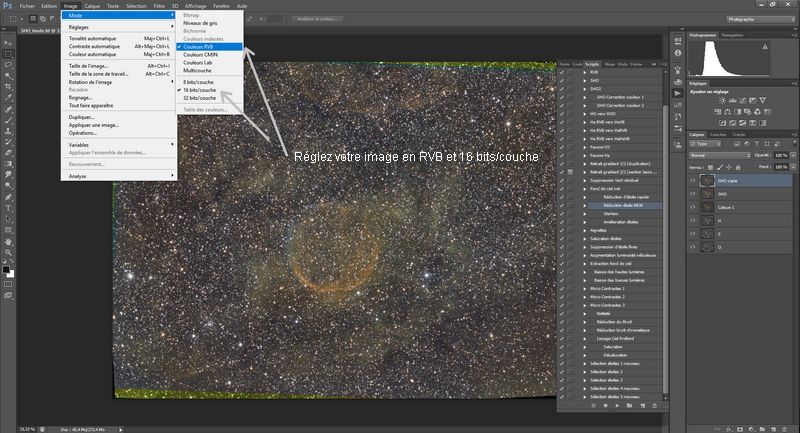Toggle visibility of layer H
The height and width of the screenshot is (433, 800).
pyautogui.click(x=693, y=220)
